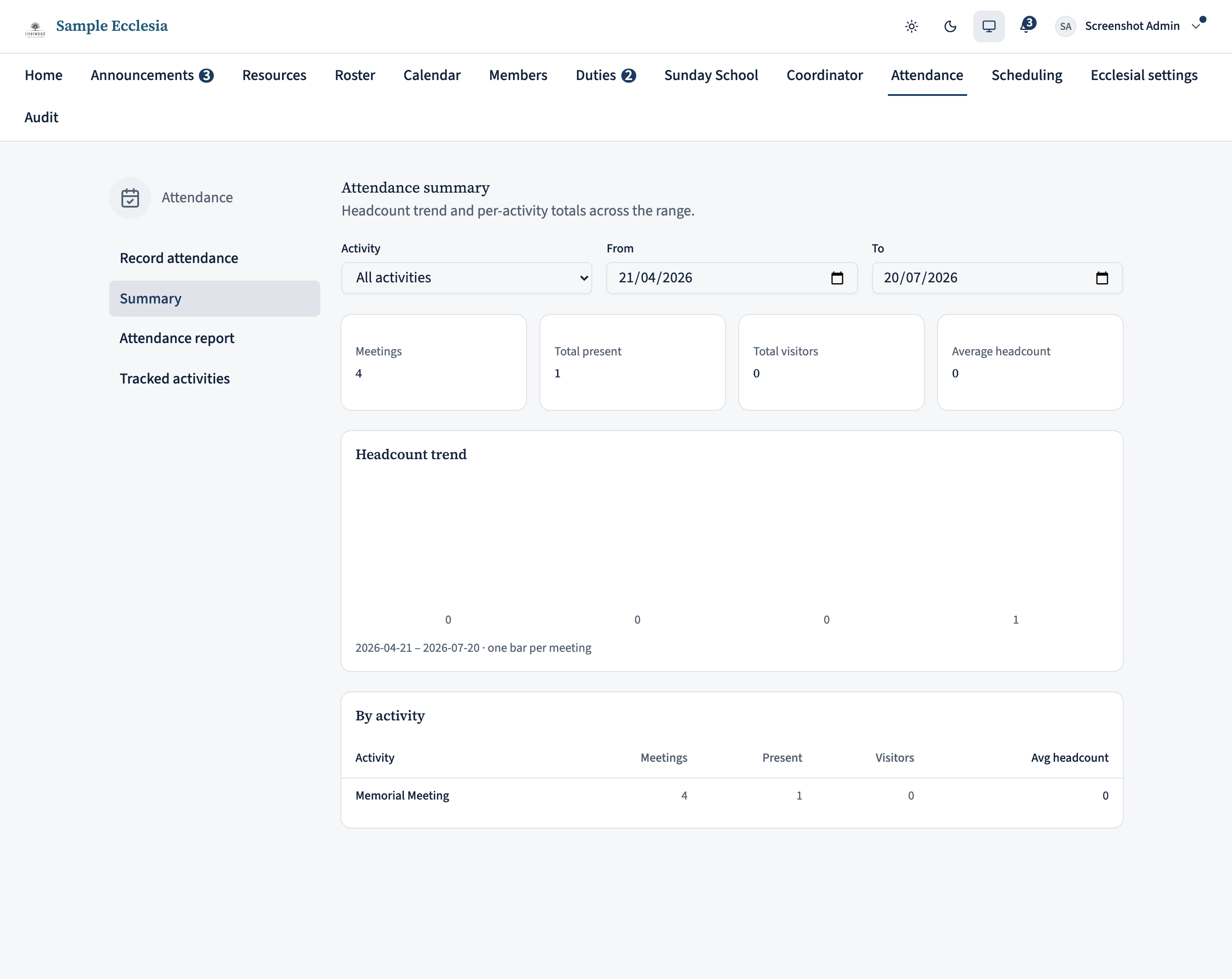Go to the Home tab
1232x979 pixels.
(x=44, y=75)
